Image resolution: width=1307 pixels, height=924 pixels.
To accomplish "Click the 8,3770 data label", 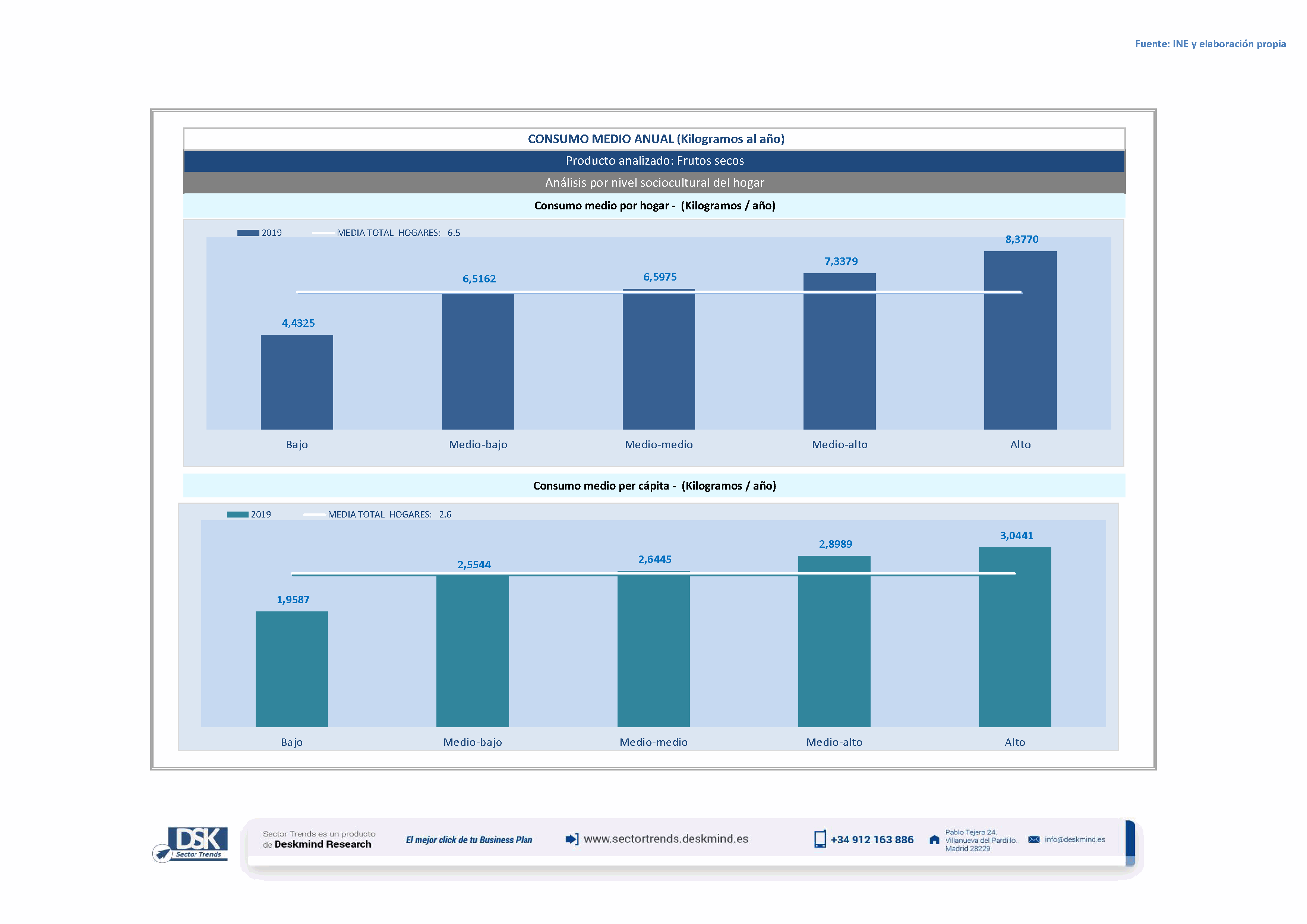I will [1021, 240].
